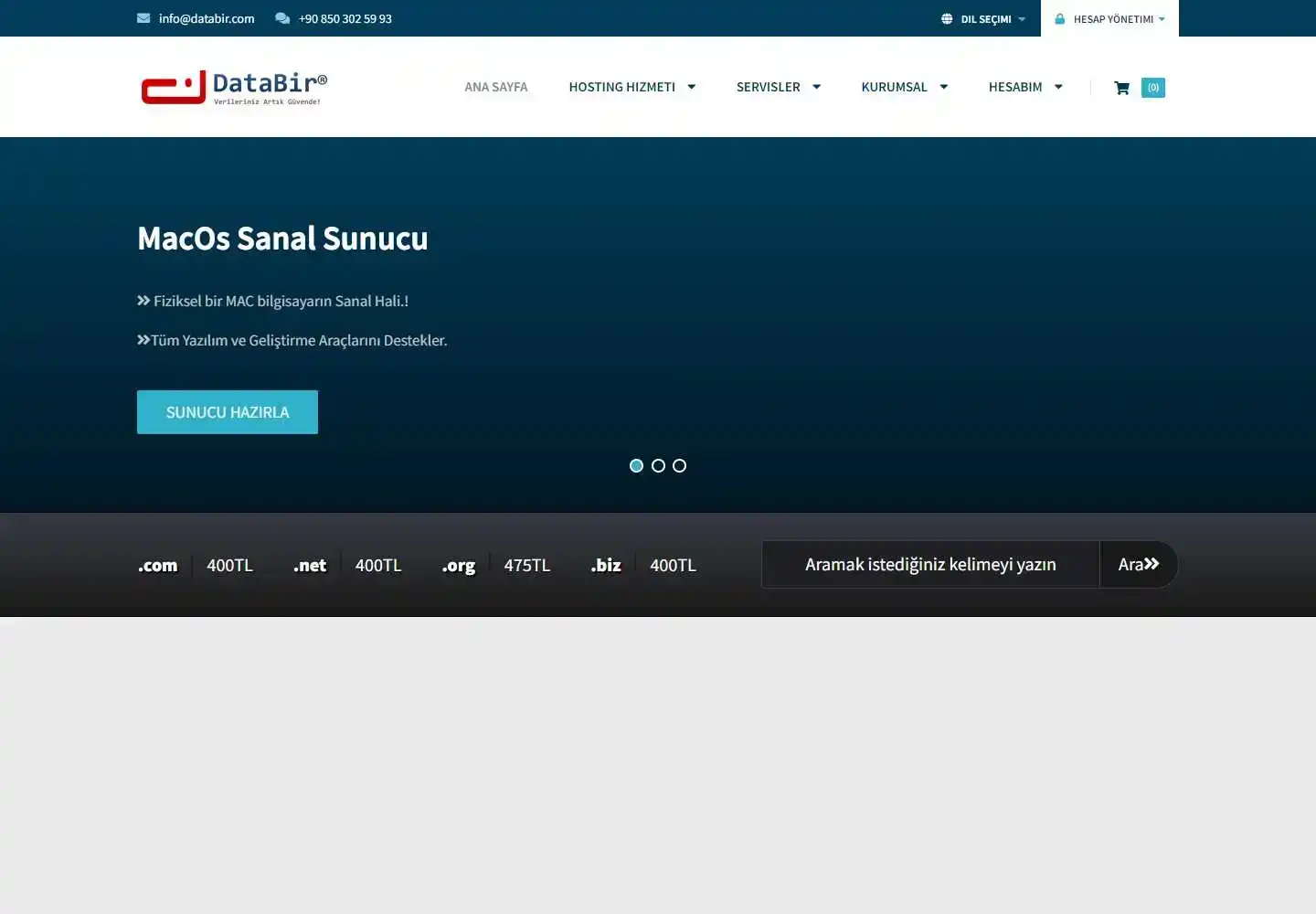Click the SUNUCU HAZIRLA button

(228, 412)
